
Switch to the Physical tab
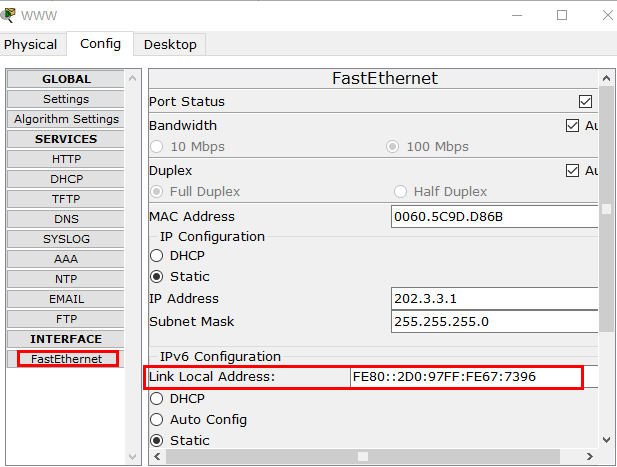tap(31, 44)
